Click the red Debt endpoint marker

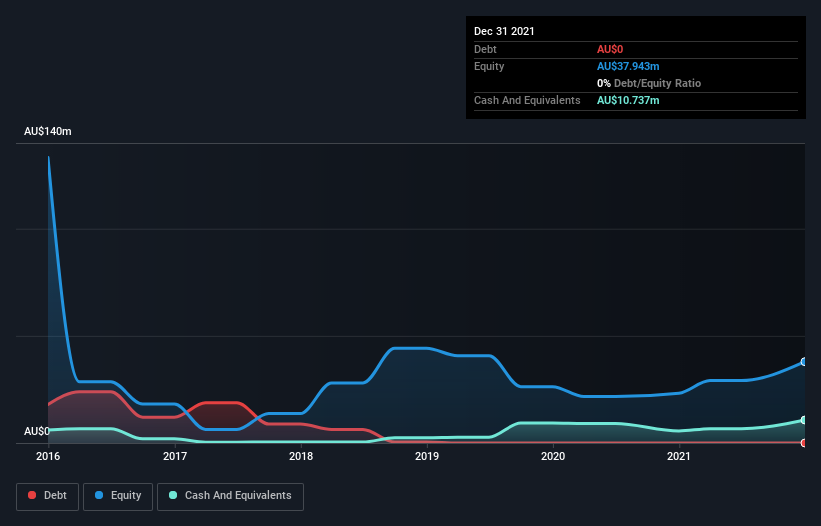pos(804,443)
